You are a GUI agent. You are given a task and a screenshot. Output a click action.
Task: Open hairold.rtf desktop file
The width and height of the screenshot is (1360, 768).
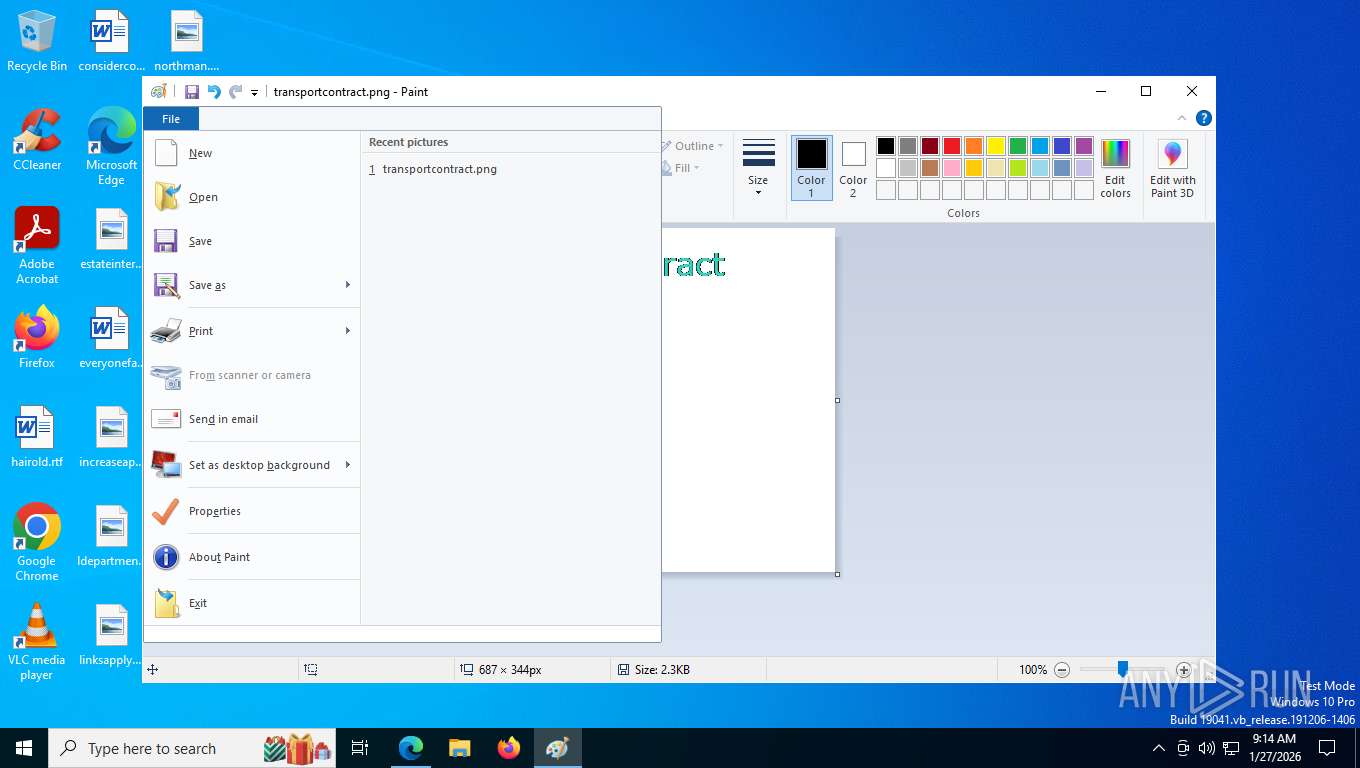37,438
